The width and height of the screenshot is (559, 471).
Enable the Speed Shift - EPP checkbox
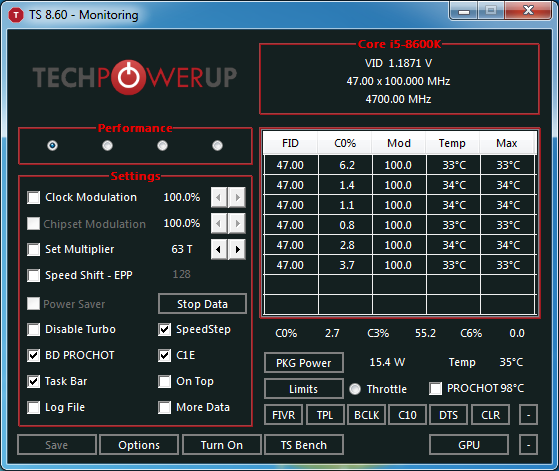34,275
